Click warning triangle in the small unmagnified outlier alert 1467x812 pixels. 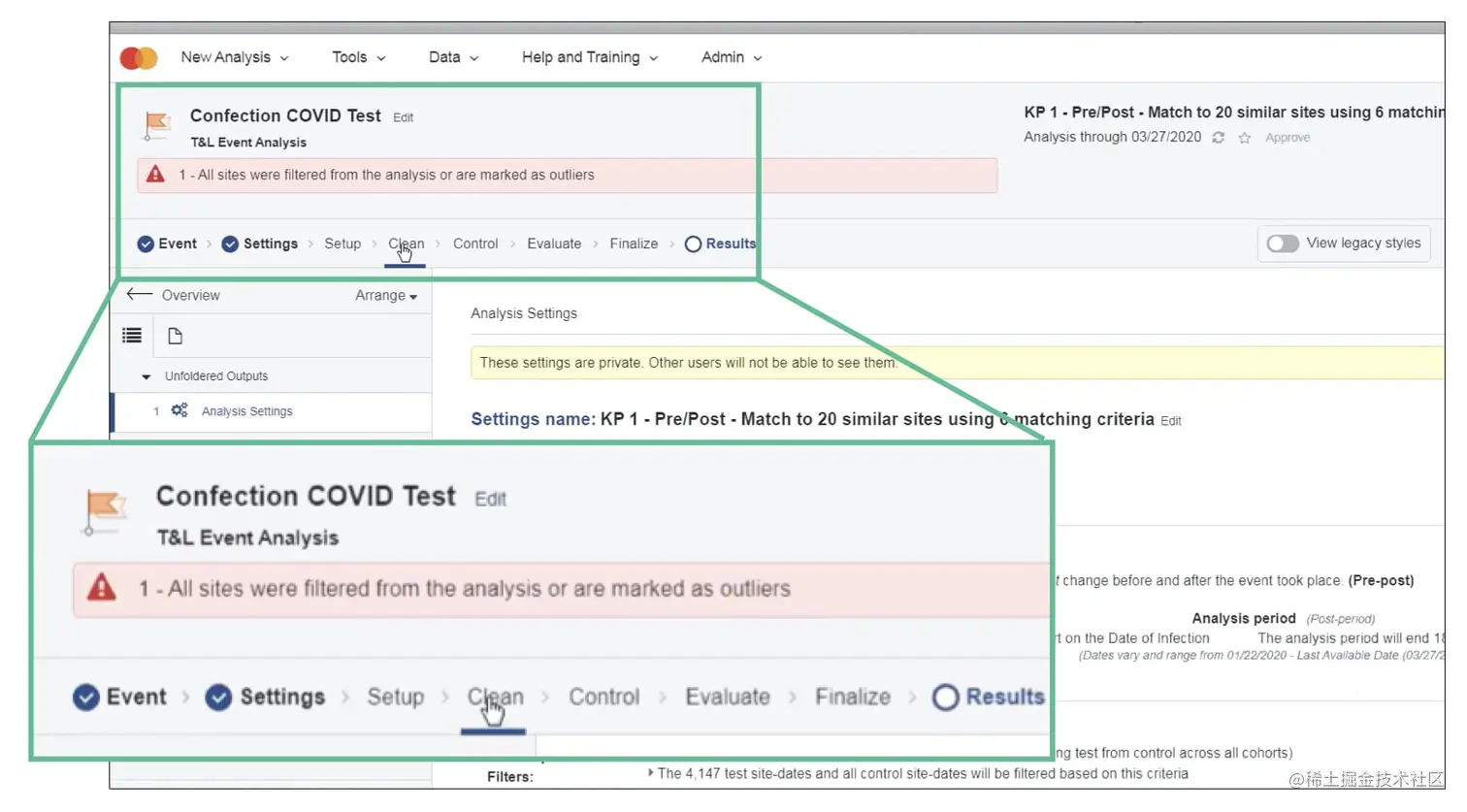(155, 175)
